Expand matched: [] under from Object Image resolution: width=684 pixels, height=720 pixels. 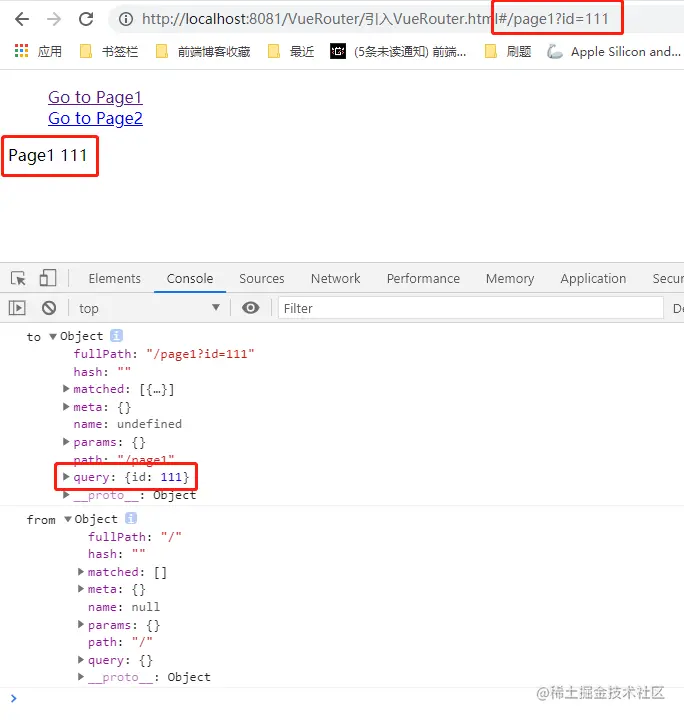pyautogui.click(x=81, y=572)
